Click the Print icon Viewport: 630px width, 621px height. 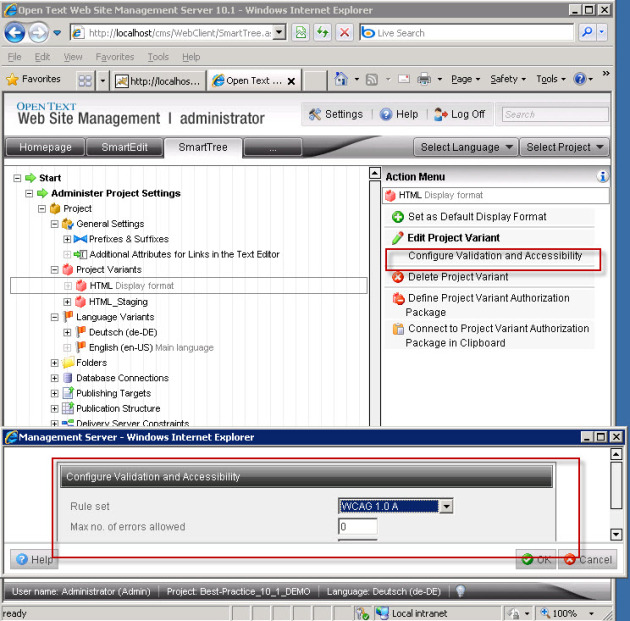pos(424,79)
